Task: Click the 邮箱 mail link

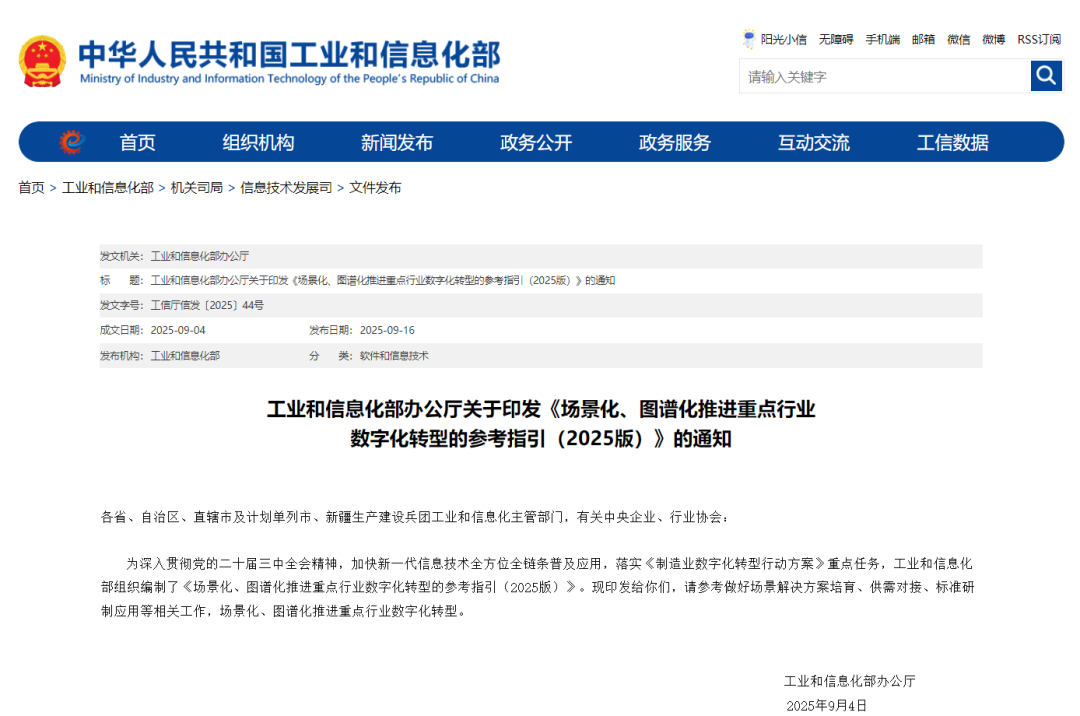Action: tap(923, 39)
